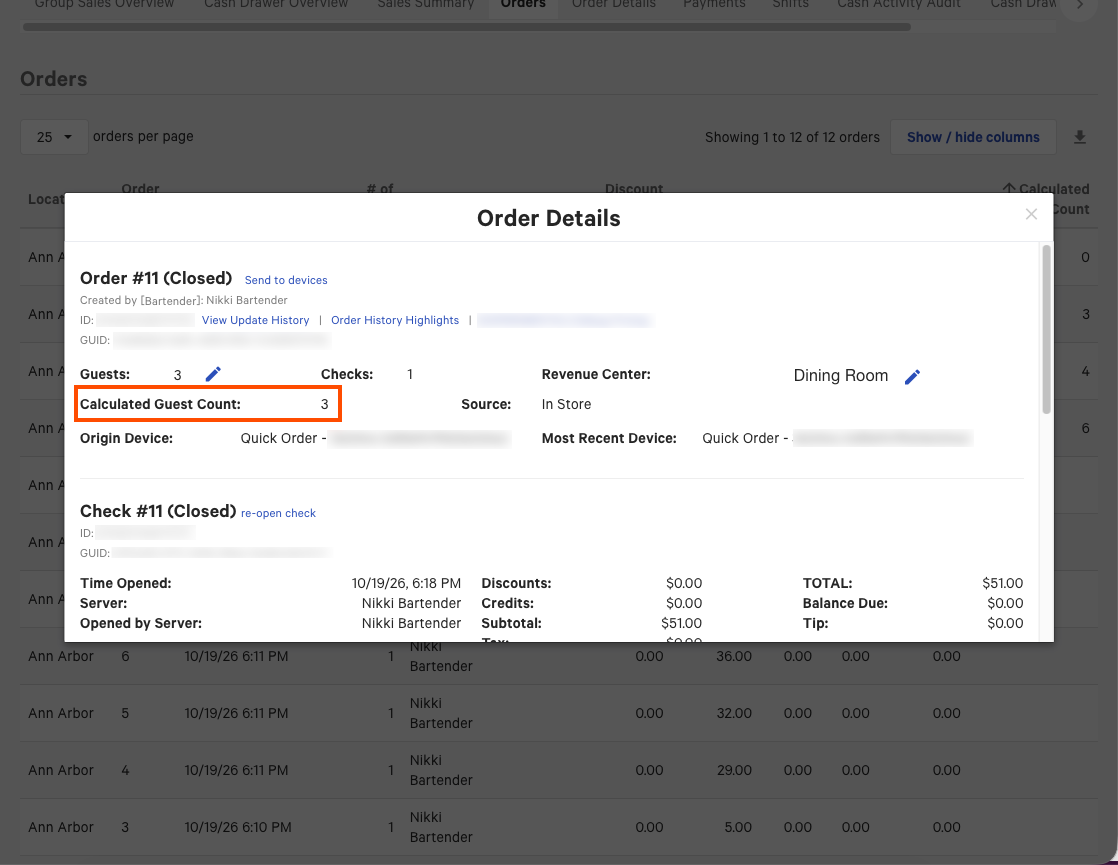The image size is (1118, 865).
Task: Click Order #11 (Closed) heading
Action: pos(156,278)
